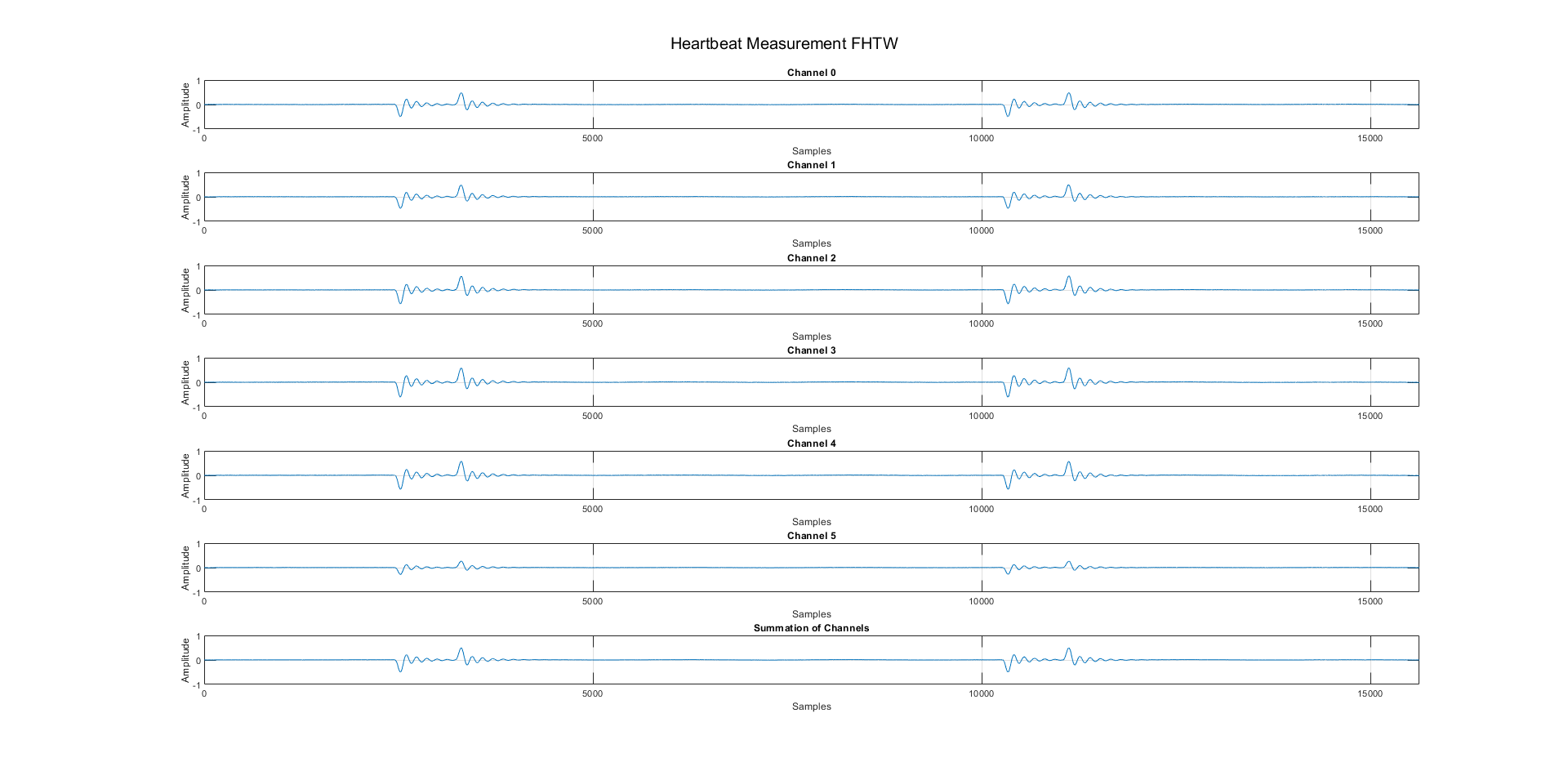Click the 5000 tick label on Channel 1 axis
This screenshot has width=1568, height=780.
tap(592, 230)
